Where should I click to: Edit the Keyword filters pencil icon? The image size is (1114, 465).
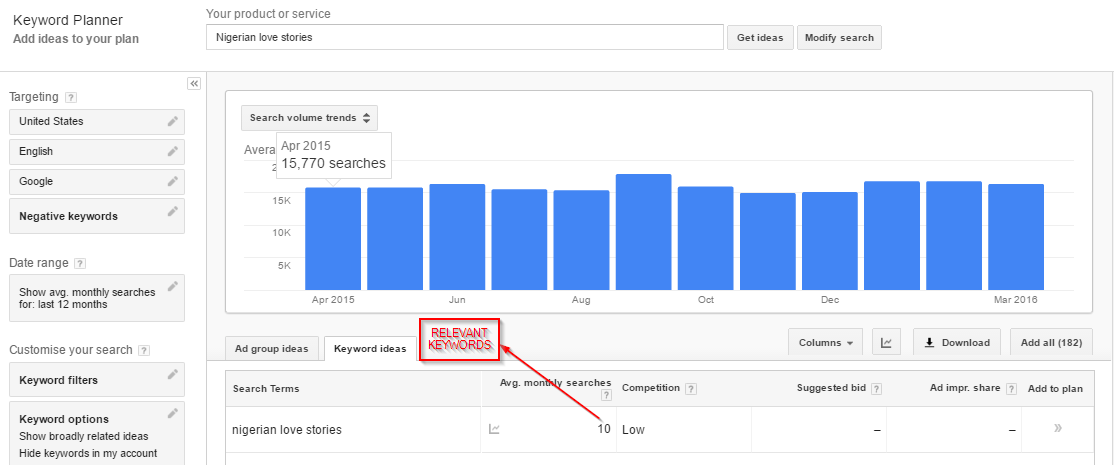[173, 375]
